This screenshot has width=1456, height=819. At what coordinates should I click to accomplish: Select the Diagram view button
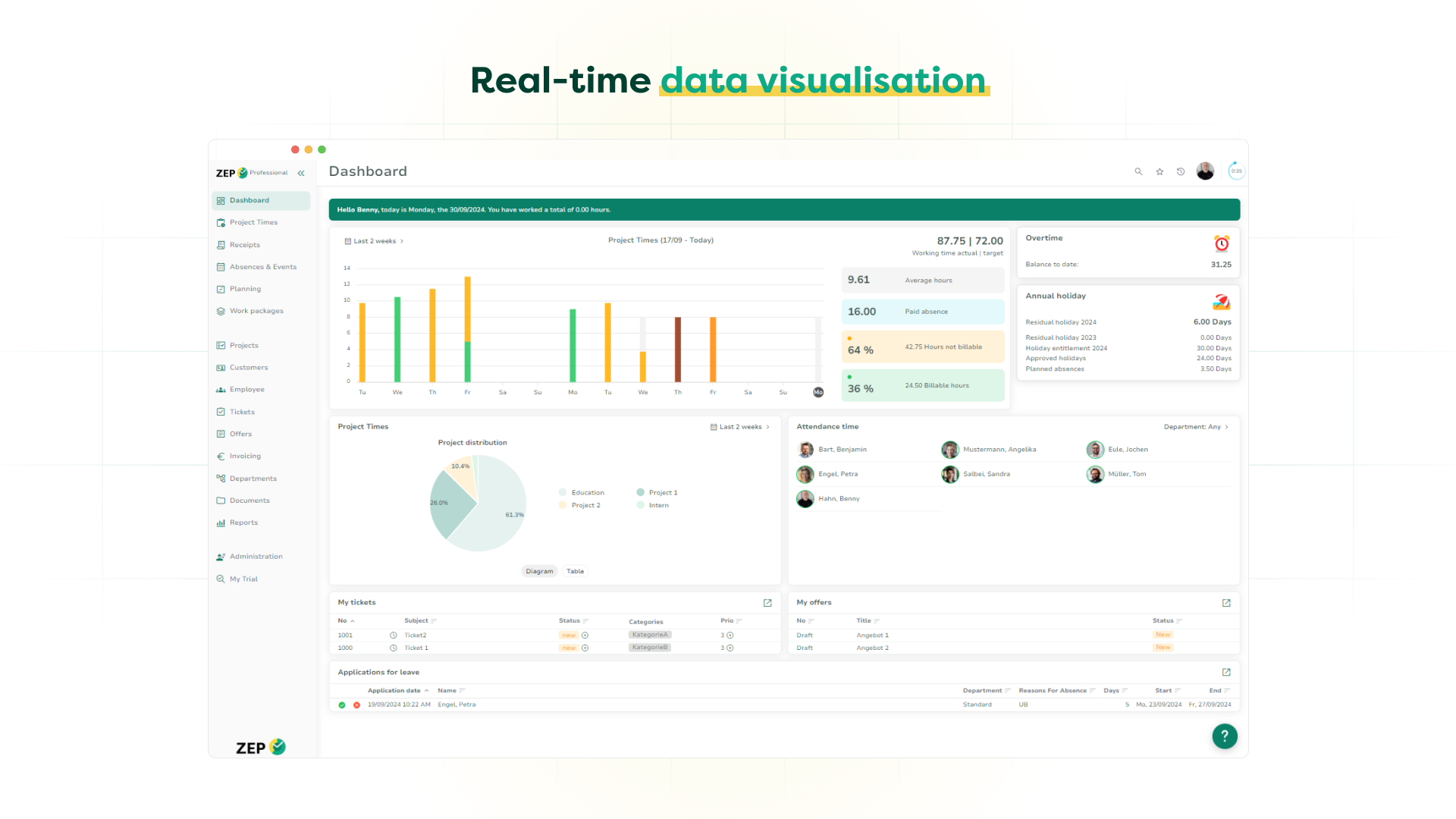[539, 572]
